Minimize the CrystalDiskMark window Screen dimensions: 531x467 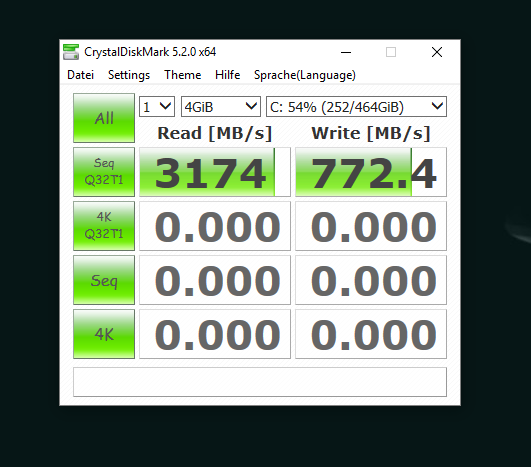pos(346,52)
